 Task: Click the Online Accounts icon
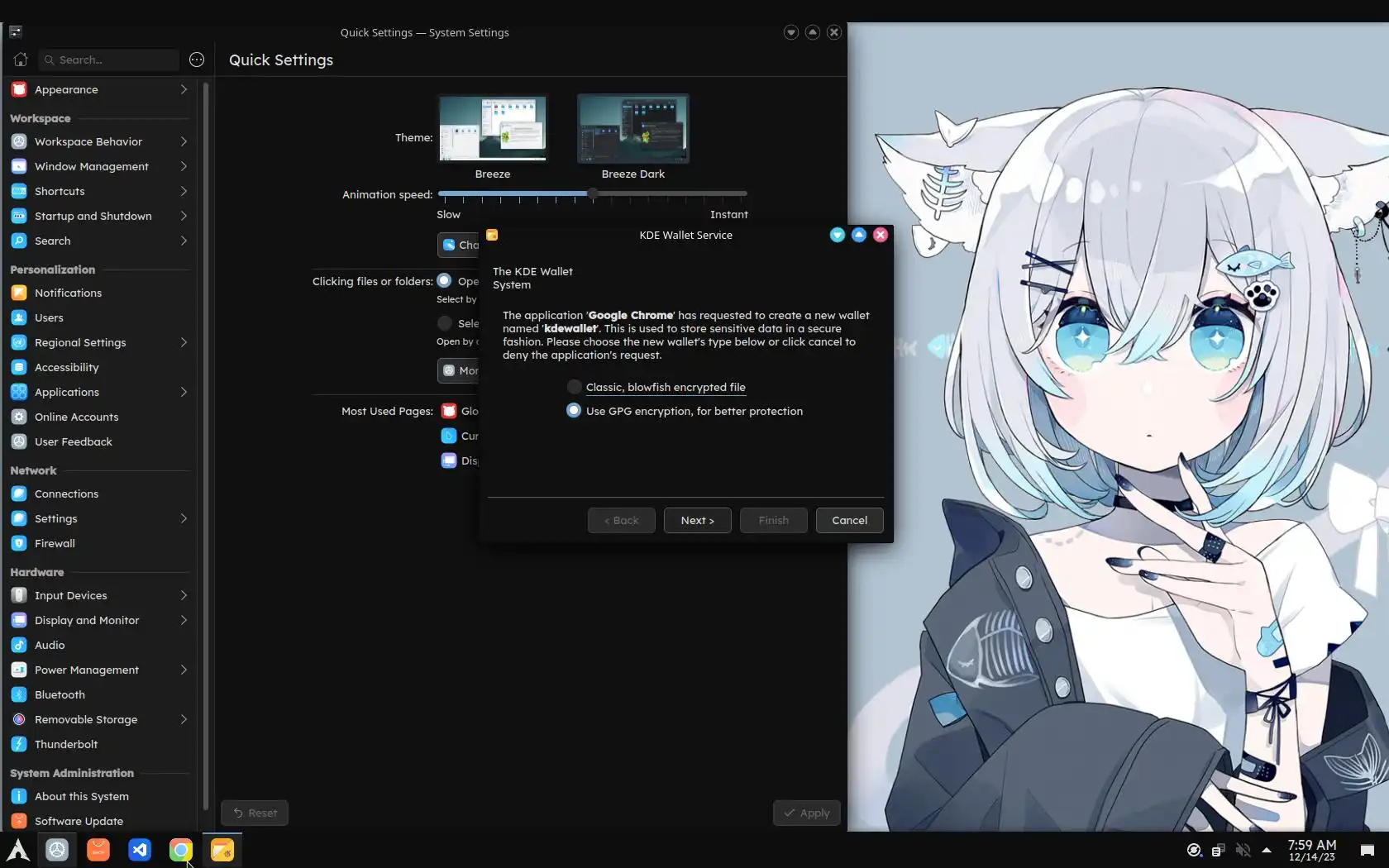tap(19, 417)
